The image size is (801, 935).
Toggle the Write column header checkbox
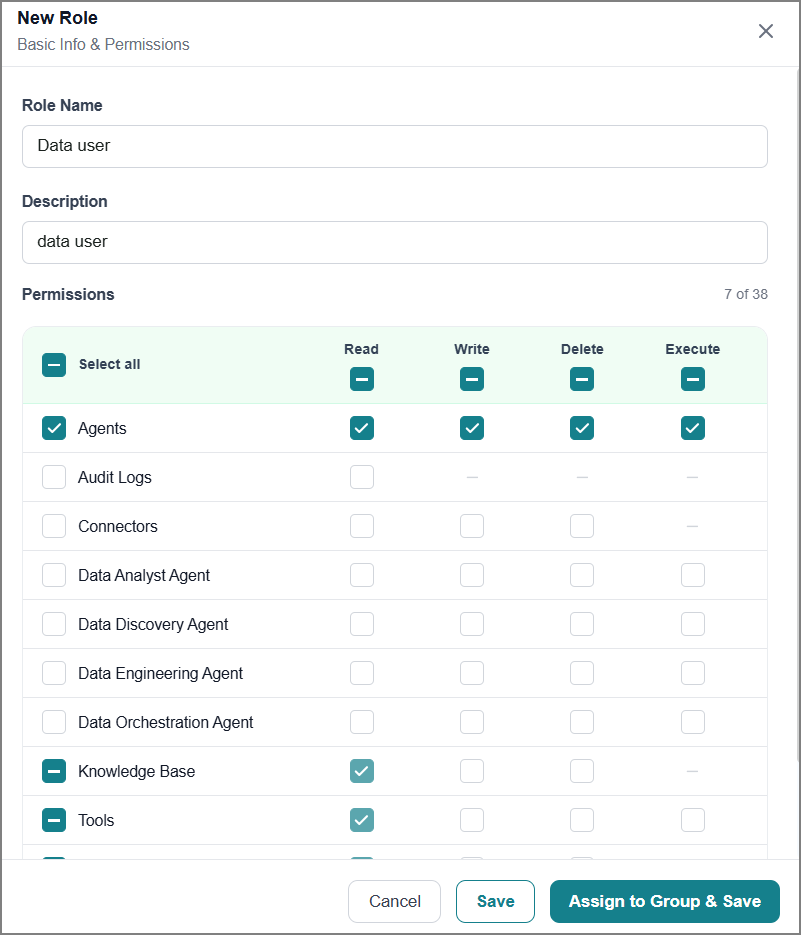tap(472, 379)
